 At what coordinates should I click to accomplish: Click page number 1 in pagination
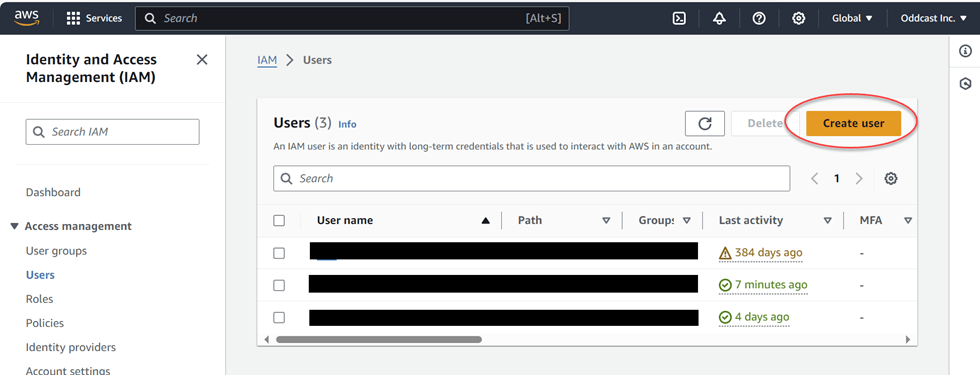click(836, 179)
